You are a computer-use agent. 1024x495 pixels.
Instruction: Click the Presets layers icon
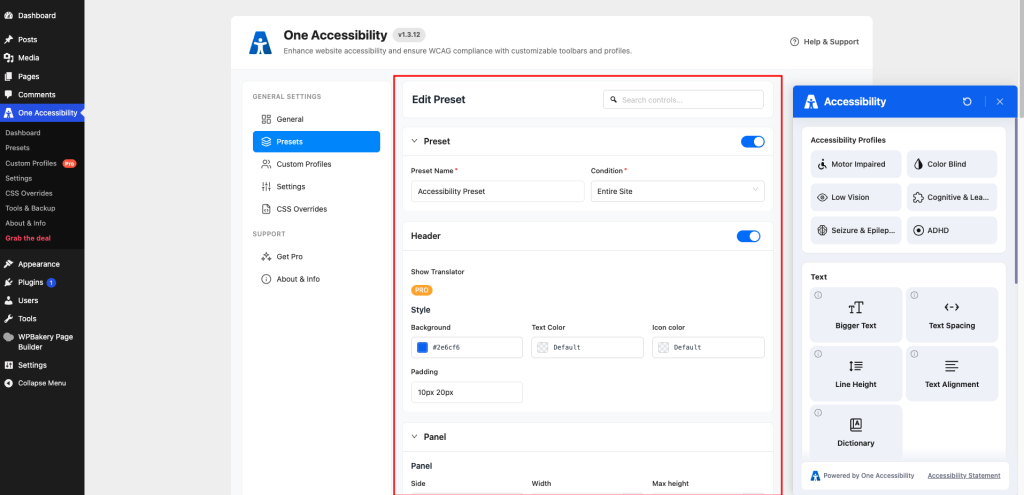(266, 142)
